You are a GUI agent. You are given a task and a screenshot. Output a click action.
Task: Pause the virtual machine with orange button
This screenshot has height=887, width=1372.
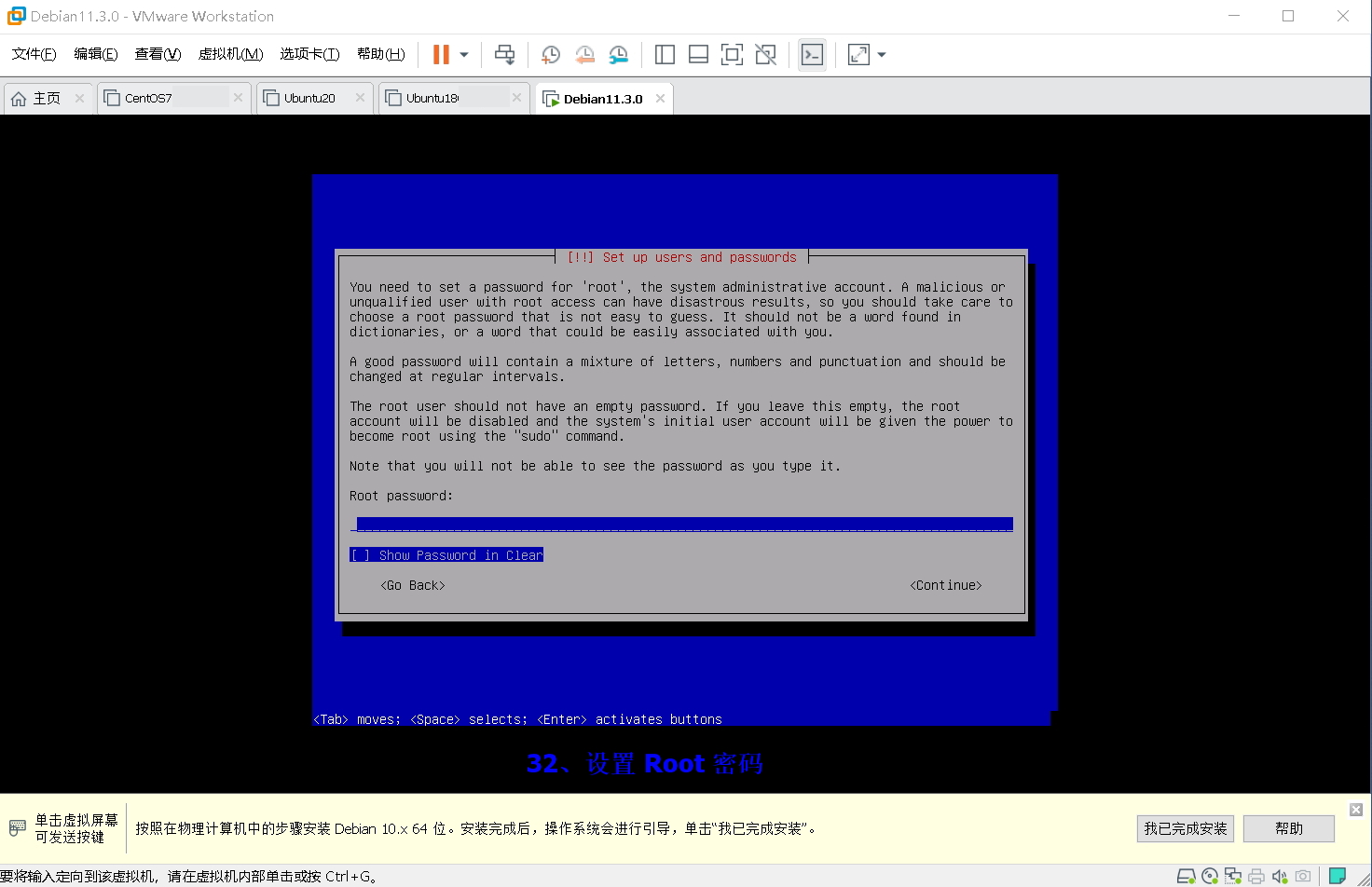pyautogui.click(x=441, y=55)
